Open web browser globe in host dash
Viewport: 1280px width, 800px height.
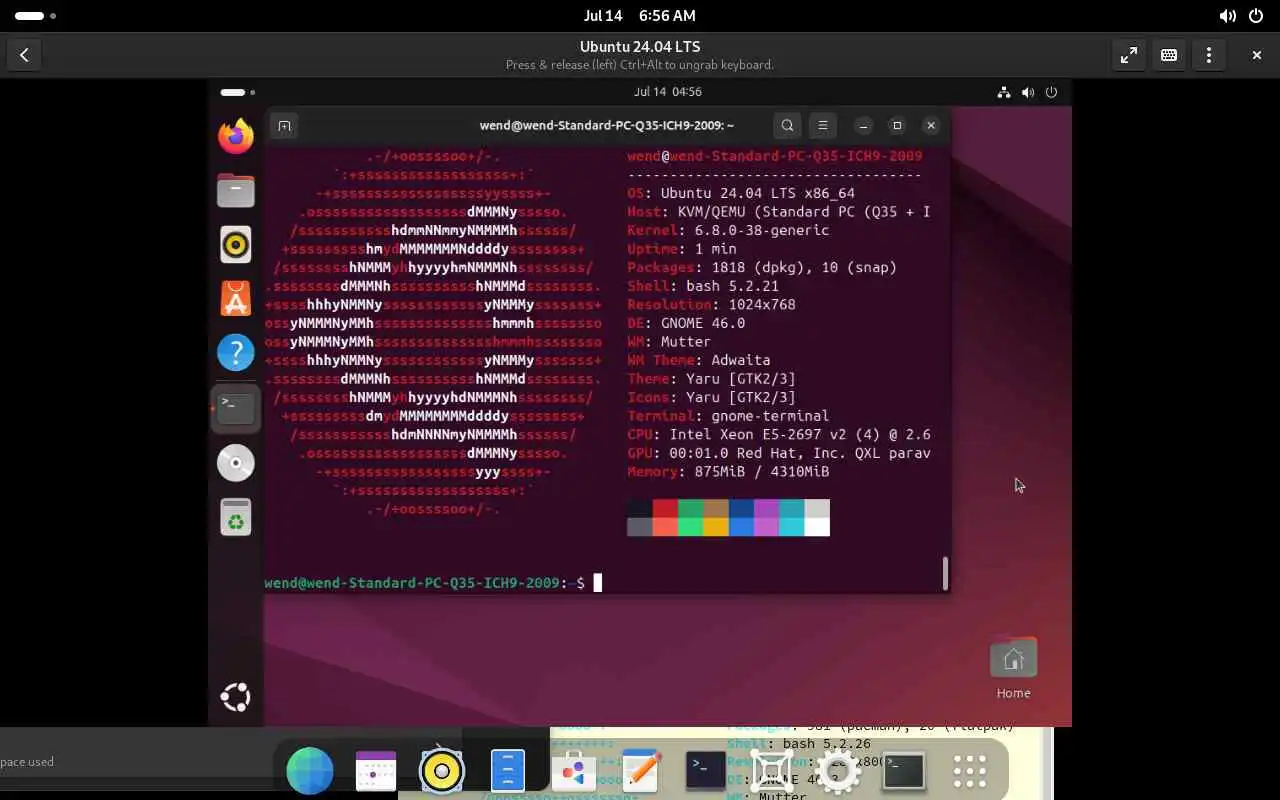point(310,771)
